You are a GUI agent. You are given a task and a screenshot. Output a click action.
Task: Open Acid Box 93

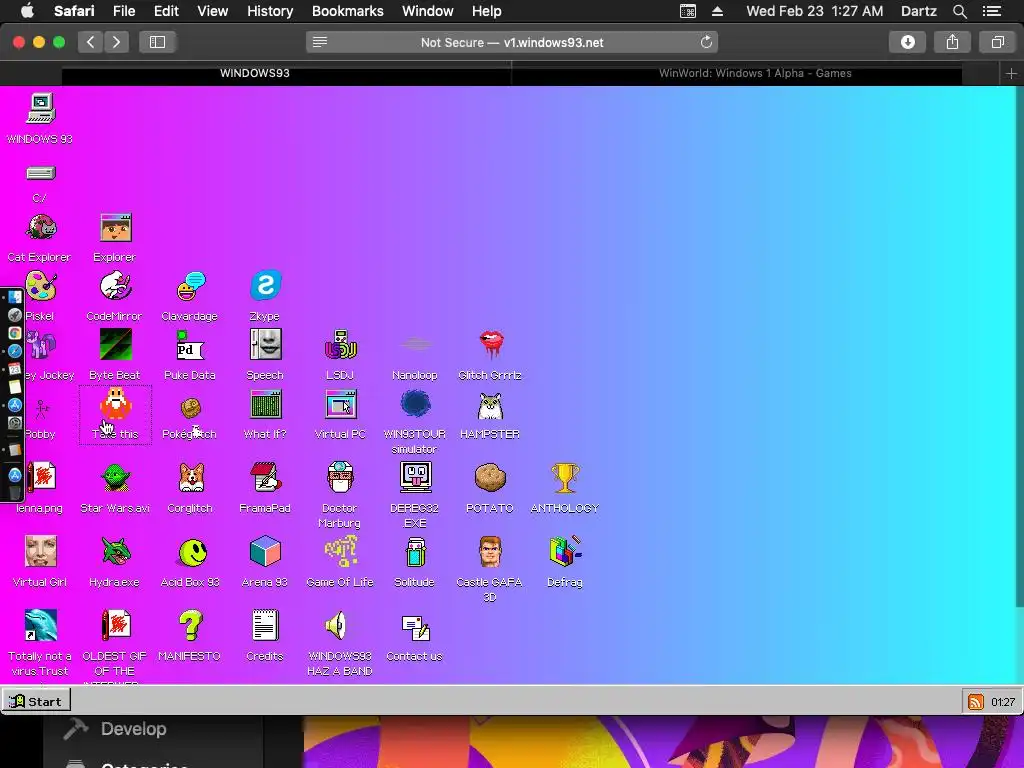(192, 552)
